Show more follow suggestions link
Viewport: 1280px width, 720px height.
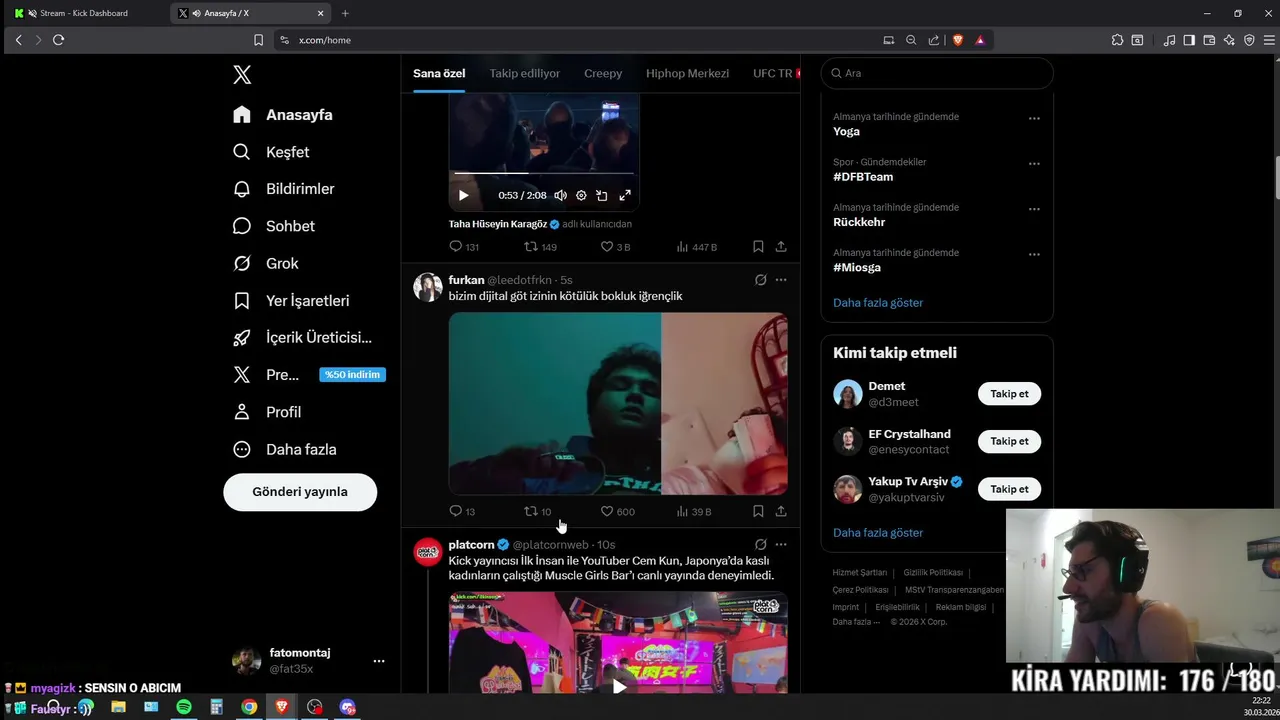click(x=878, y=532)
